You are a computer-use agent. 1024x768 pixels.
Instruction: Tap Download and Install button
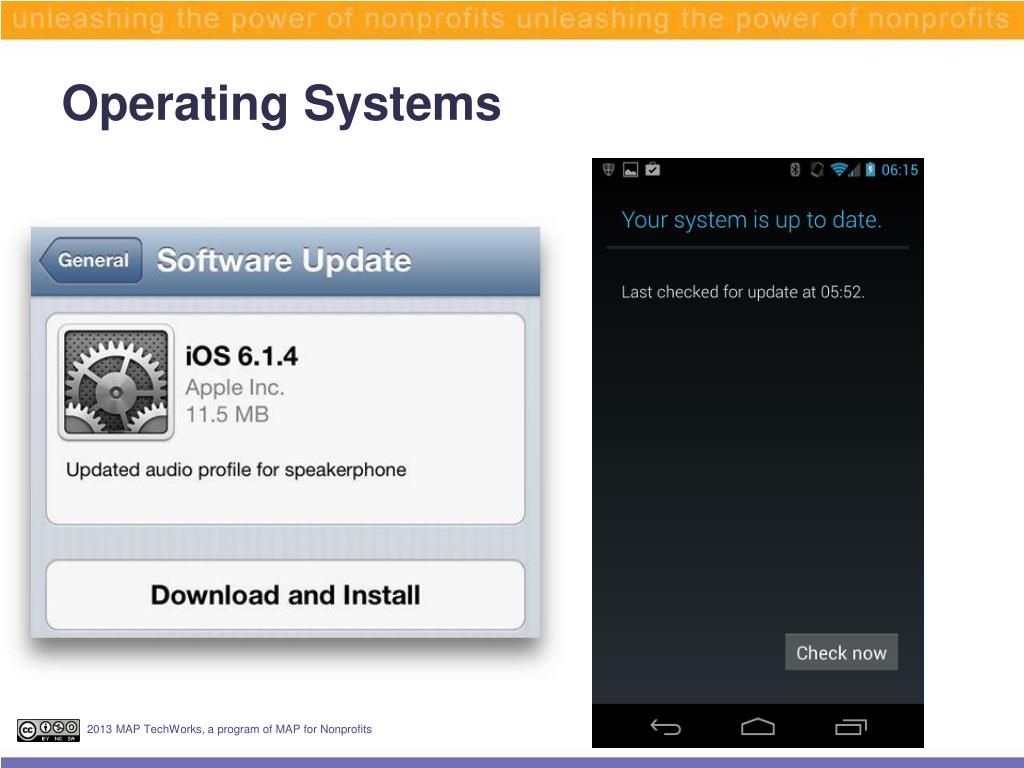pos(285,595)
